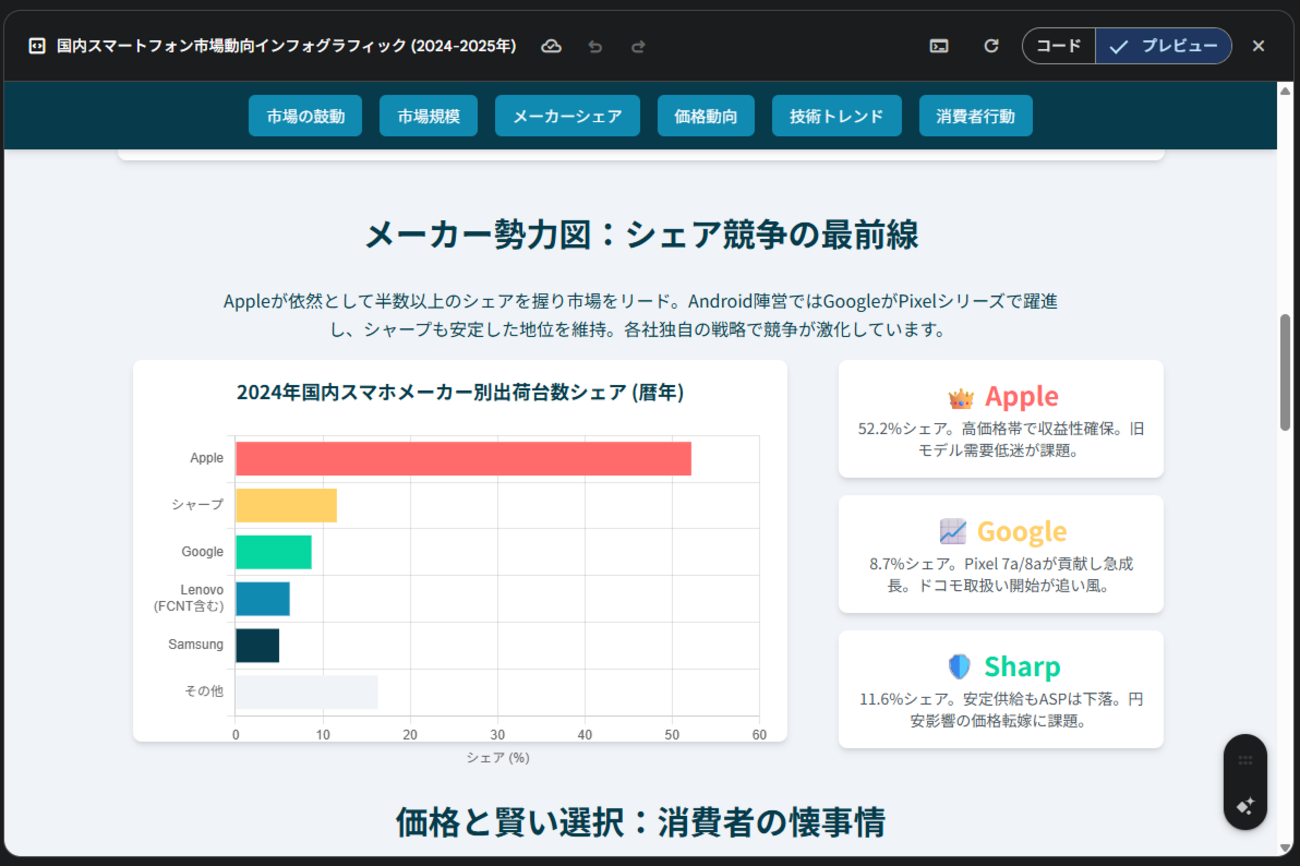Image resolution: width=1300 pixels, height=866 pixels.
Task: Switch to the コード view
Action: pyautogui.click(x=1059, y=46)
